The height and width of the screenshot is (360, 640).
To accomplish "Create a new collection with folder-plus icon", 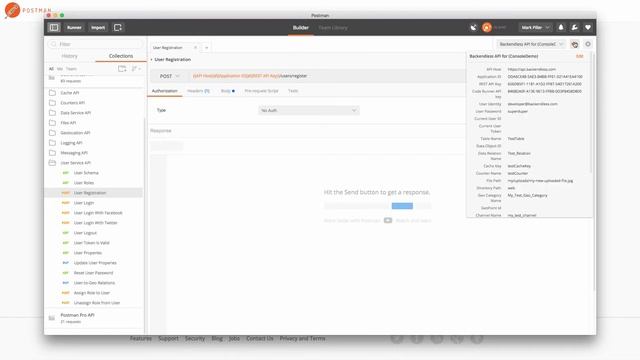I will [122, 69].
